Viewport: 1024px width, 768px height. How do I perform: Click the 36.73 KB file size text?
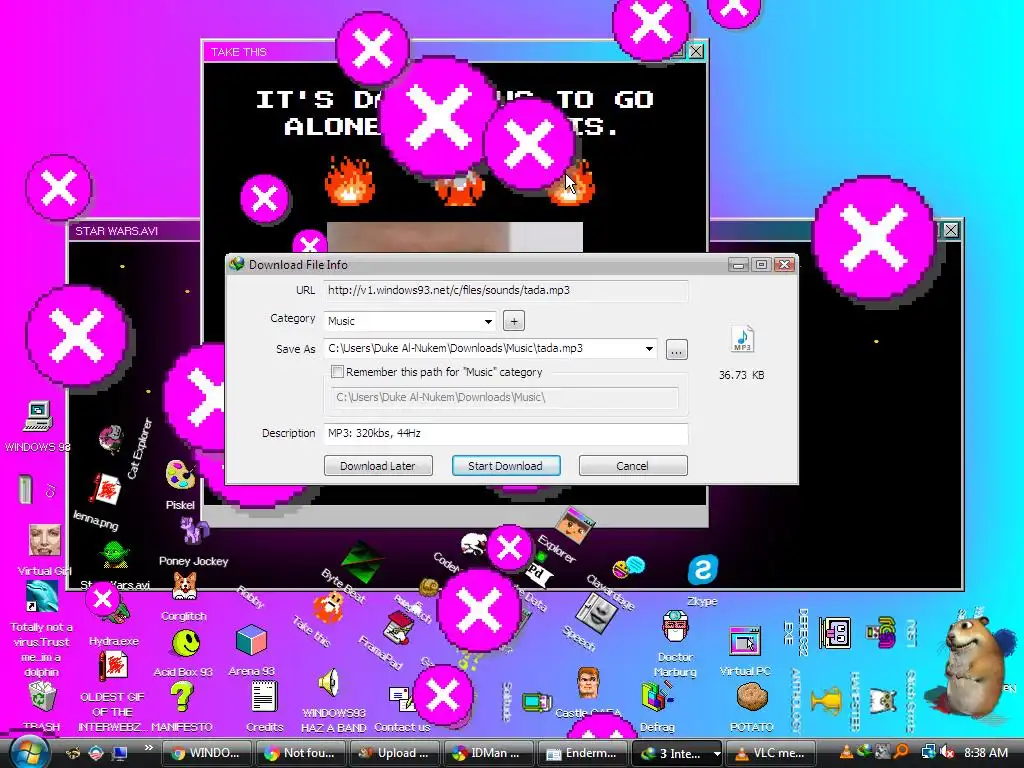coord(741,375)
